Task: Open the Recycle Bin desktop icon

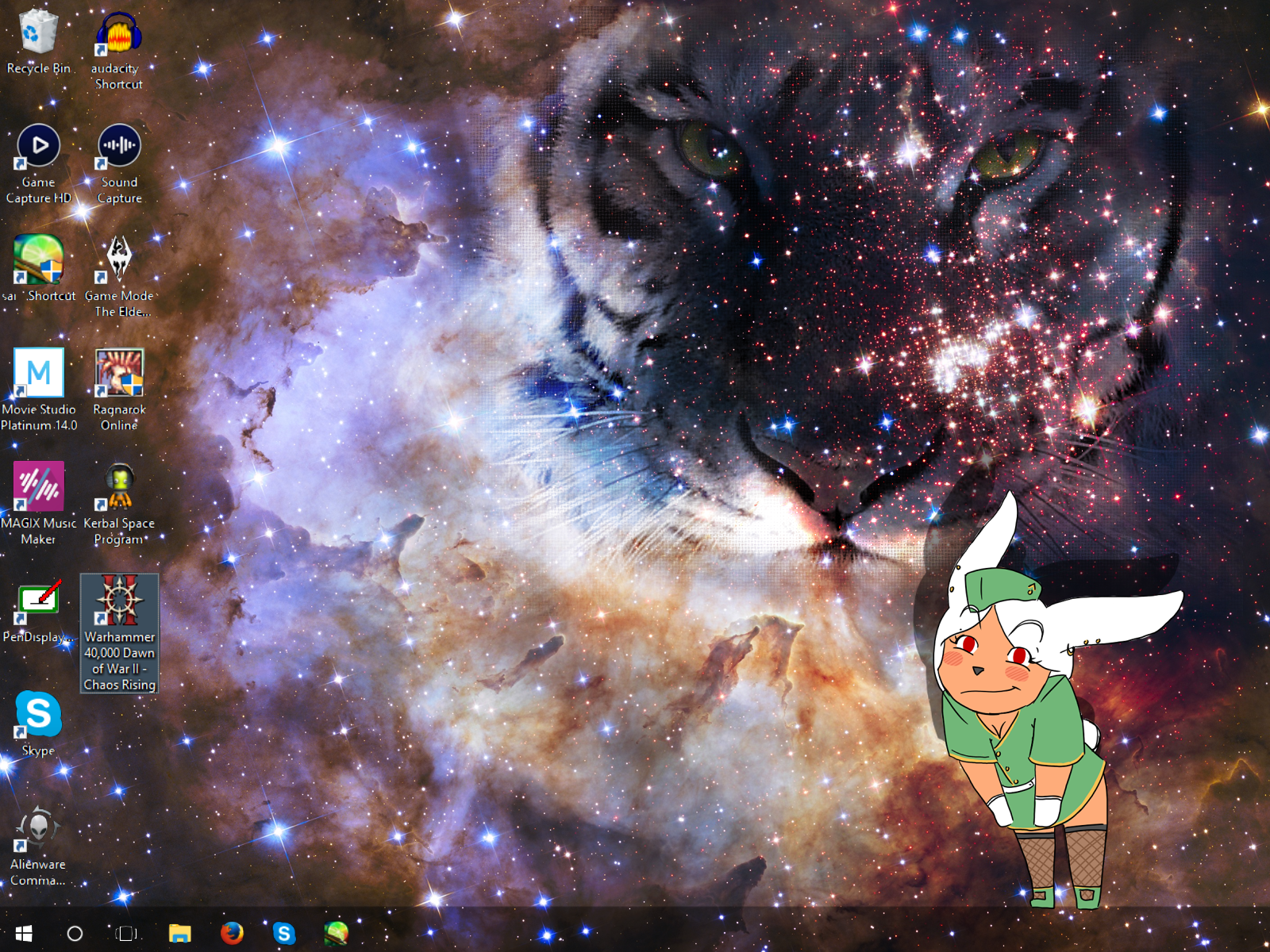Action: click(x=38, y=33)
